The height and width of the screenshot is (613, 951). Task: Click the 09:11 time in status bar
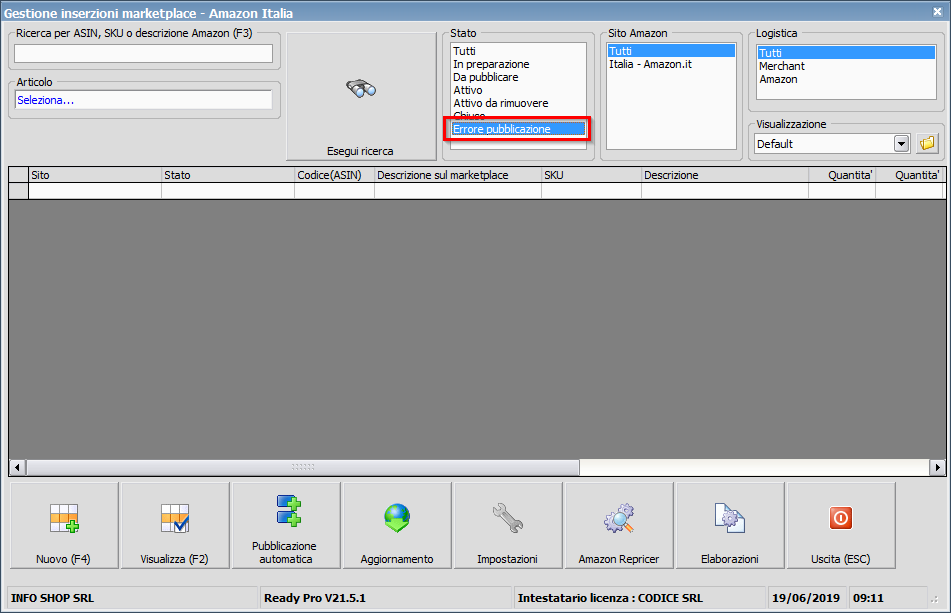868,598
